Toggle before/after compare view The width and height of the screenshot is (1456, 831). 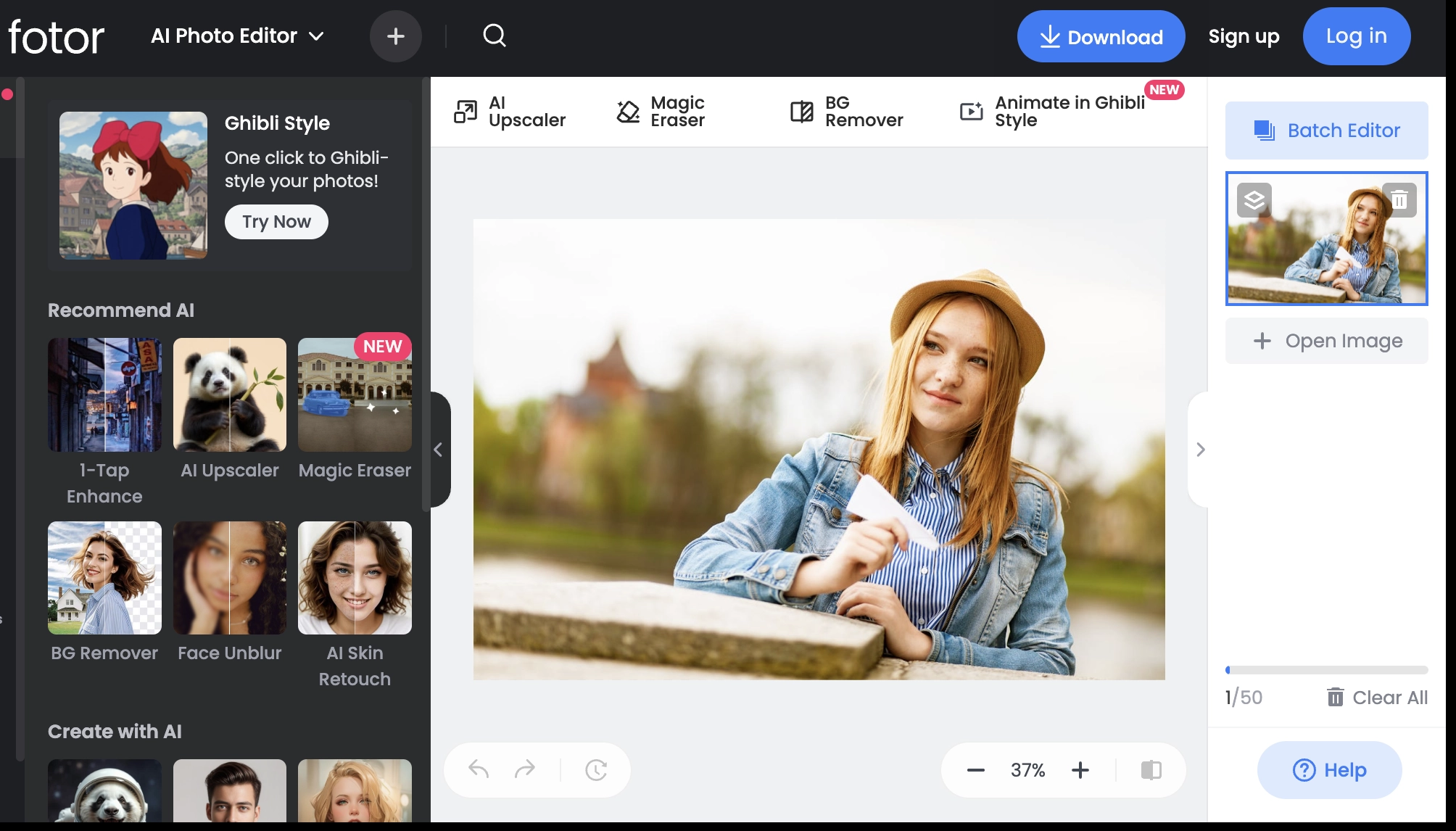point(1151,770)
